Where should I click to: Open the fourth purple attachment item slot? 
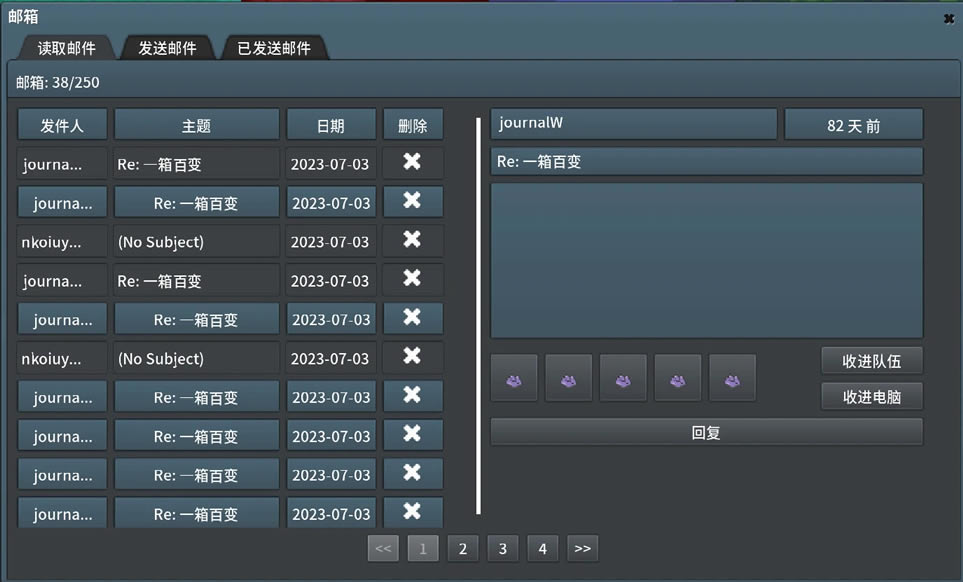coord(677,377)
